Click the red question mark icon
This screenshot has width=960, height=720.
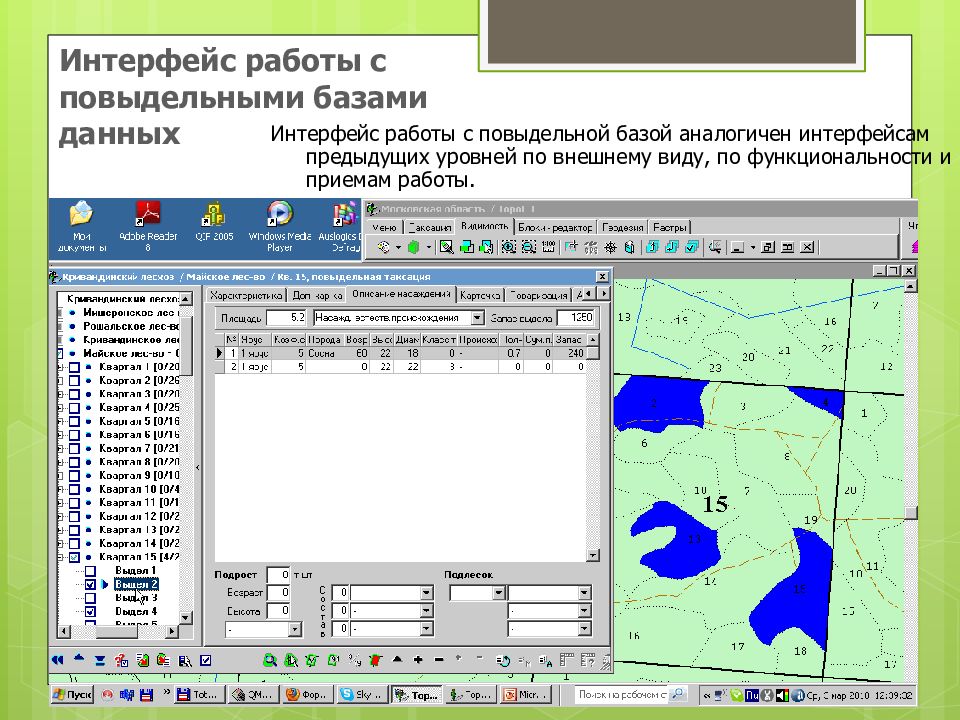point(121,660)
